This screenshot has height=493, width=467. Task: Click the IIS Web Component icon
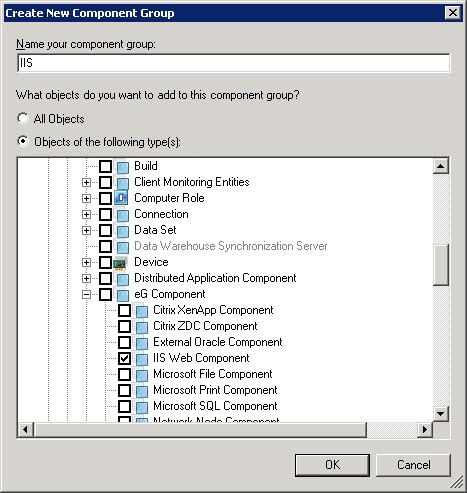[141, 358]
